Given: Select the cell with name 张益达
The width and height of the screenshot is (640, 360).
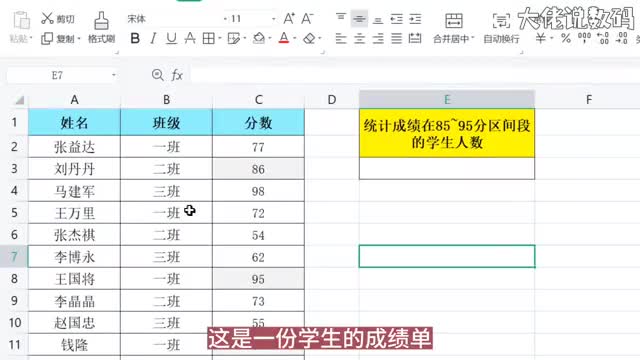Looking at the screenshot, I should (74, 147).
